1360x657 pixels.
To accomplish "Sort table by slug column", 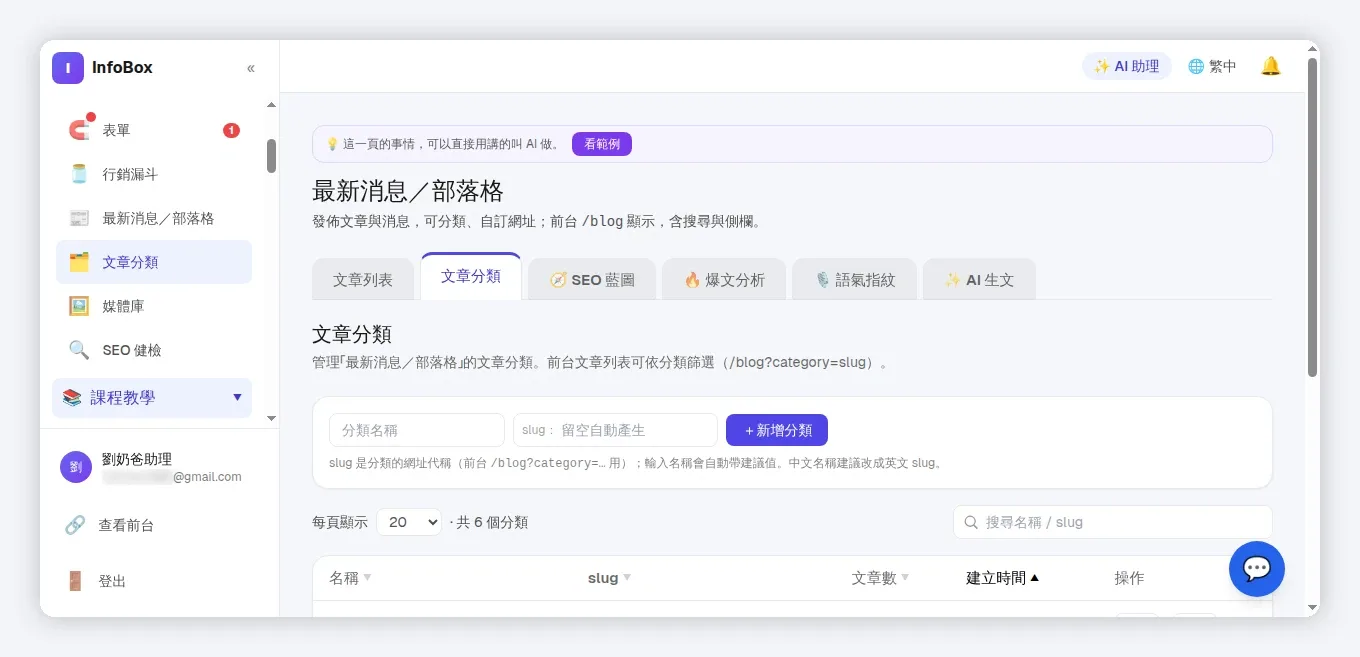I will pos(609,578).
